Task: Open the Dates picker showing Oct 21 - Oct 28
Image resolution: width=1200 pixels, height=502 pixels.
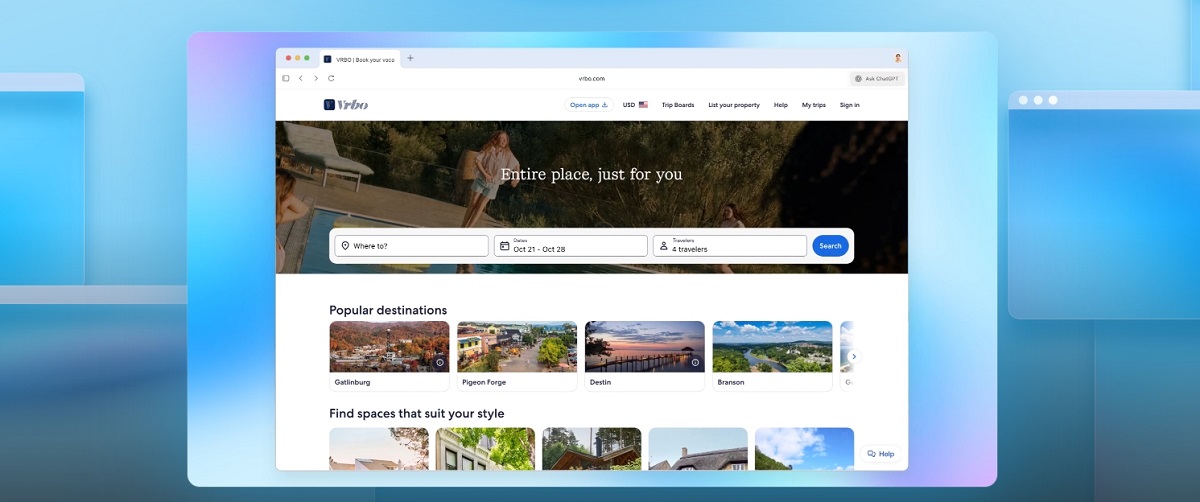Action: (x=571, y=246)
